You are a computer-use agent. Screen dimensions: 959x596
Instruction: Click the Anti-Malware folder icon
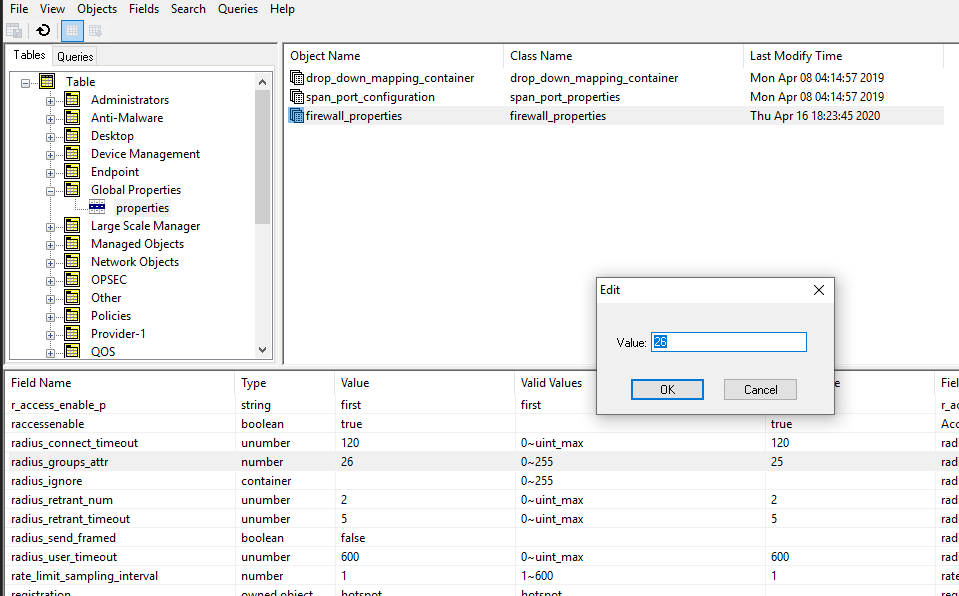pyautogui.click(x=72, y=117)
